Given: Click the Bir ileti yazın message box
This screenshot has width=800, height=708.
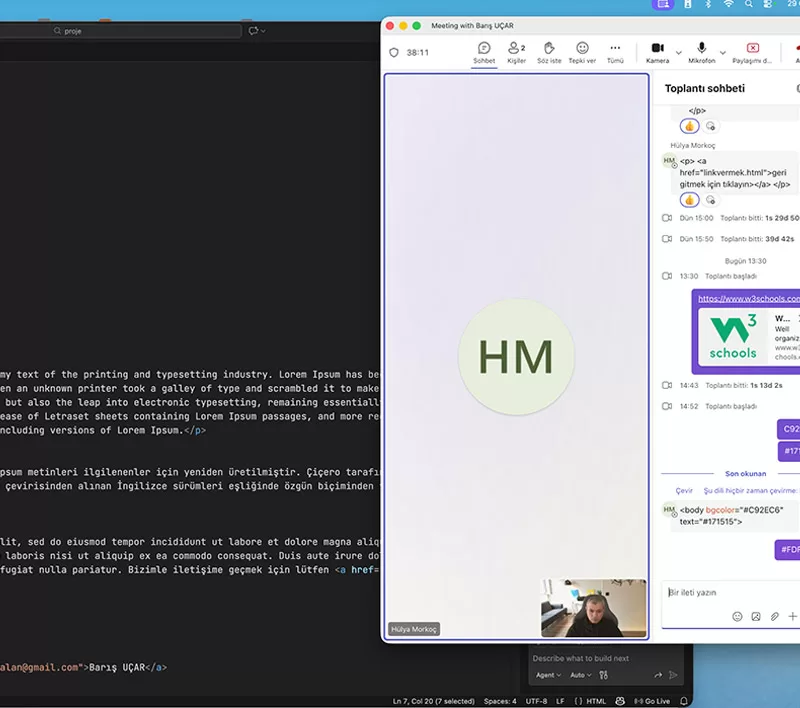Looking at the screenshot, I should coord(732,593).
